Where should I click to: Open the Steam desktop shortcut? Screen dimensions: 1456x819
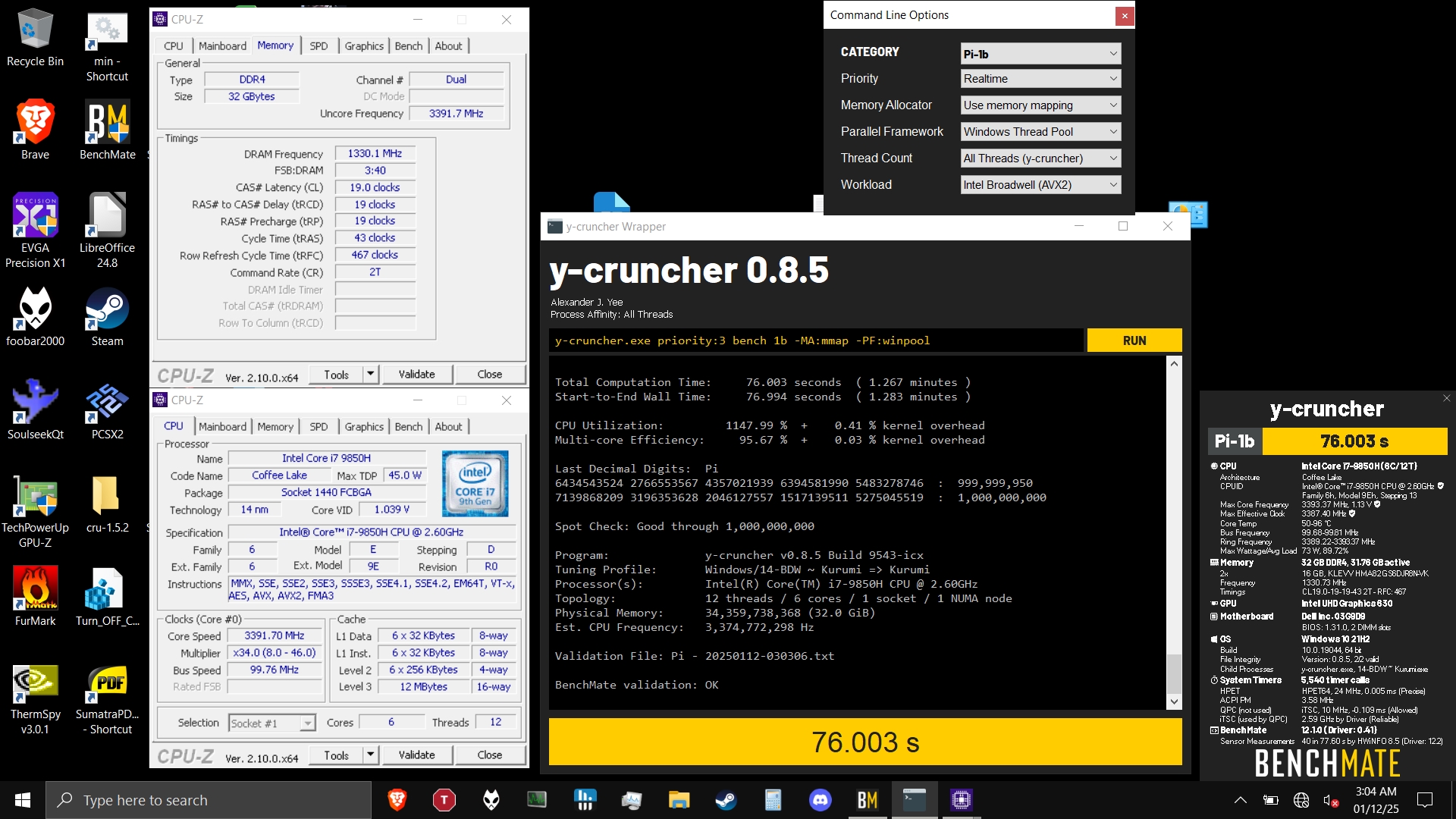click(107, 316)
